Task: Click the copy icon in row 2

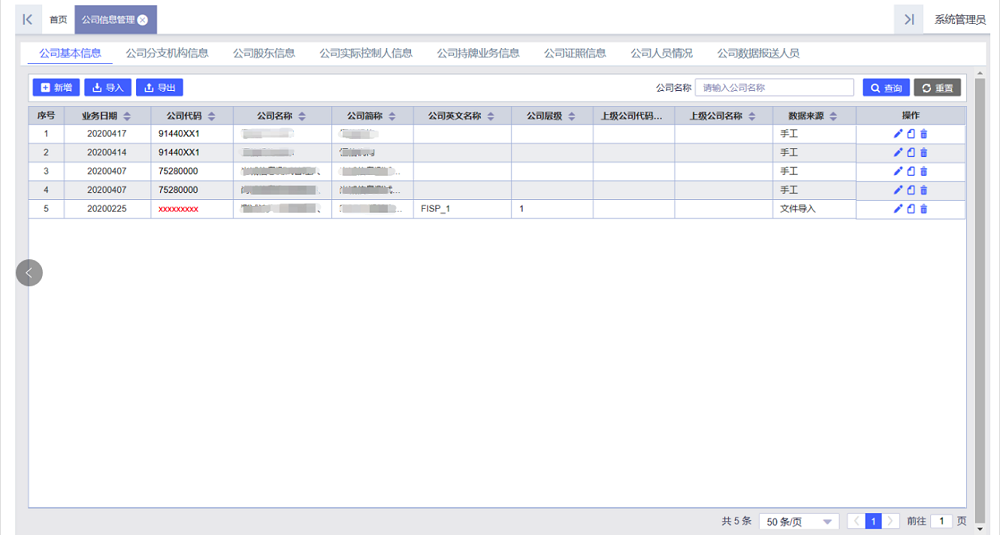Action: pyautogui.click(x=911, y=153)
